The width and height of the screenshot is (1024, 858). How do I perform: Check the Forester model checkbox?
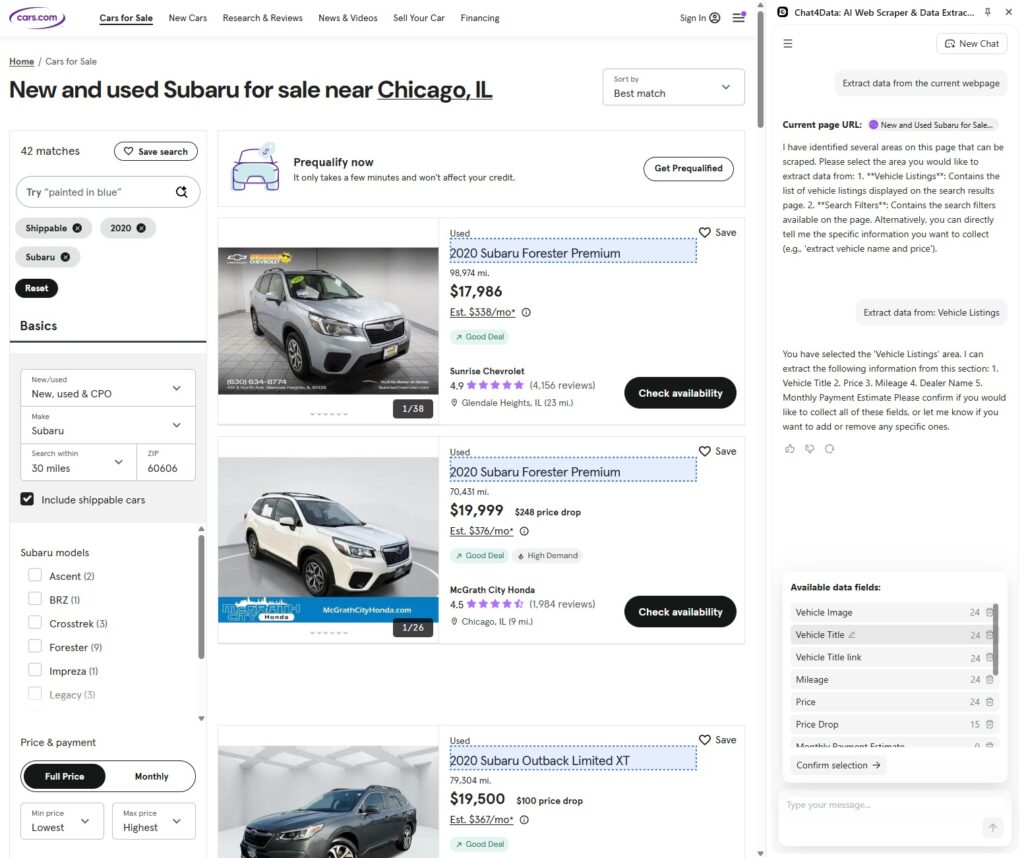click(35, 647)
